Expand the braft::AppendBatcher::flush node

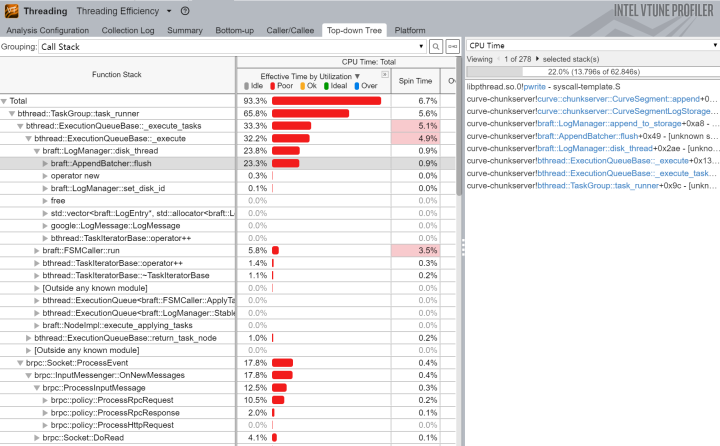pos(45,164)
